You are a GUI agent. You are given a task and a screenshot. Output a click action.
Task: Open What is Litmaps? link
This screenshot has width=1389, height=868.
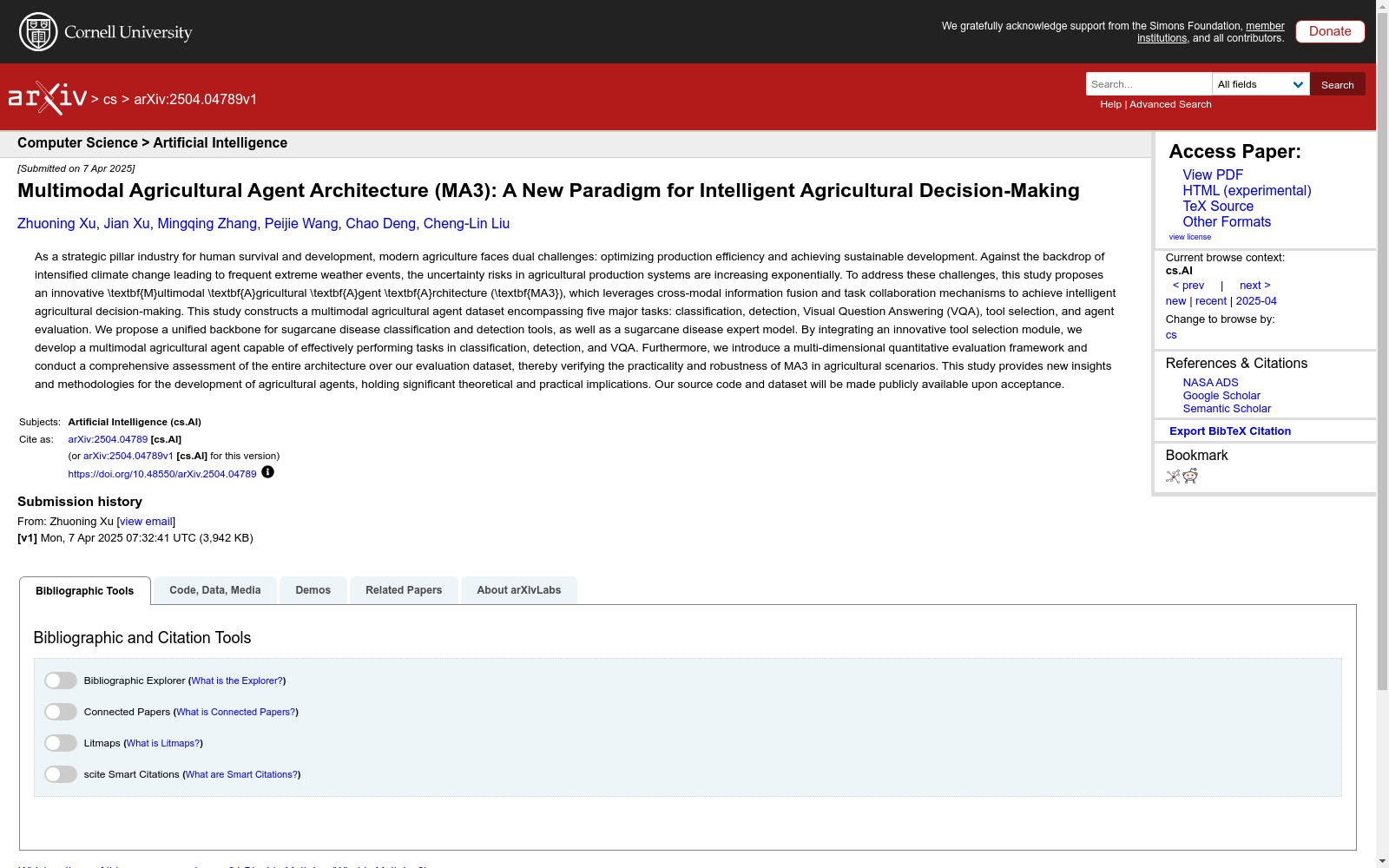pyautogui.click(x=163, y=744)
